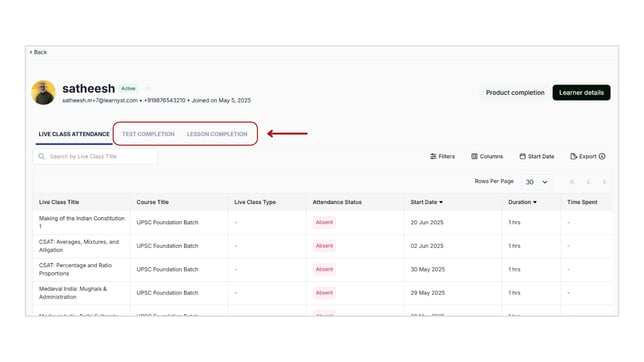Click the Active status badge

(x=128, y=88)
